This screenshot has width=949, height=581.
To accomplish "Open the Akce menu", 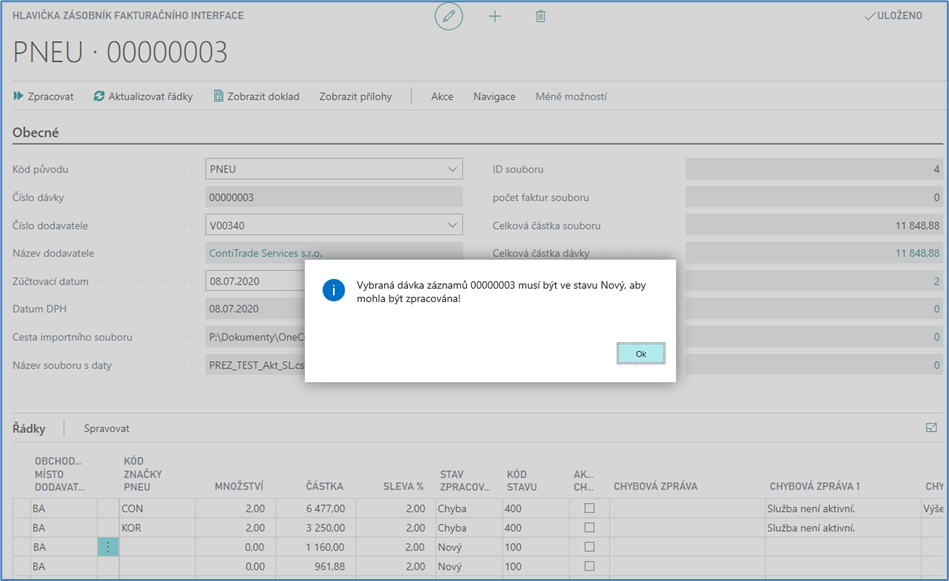I will click(442, 97).
